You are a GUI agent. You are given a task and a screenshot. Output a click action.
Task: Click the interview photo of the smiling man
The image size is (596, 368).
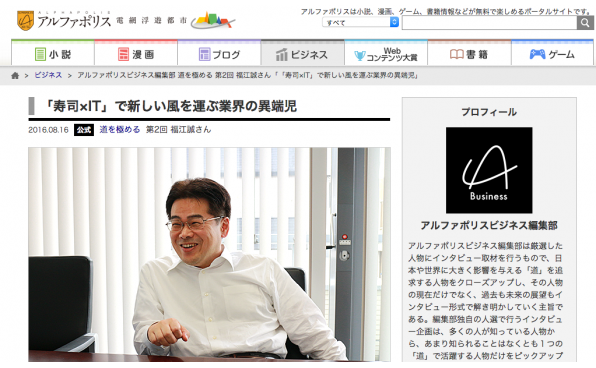(x=209, y=254)
